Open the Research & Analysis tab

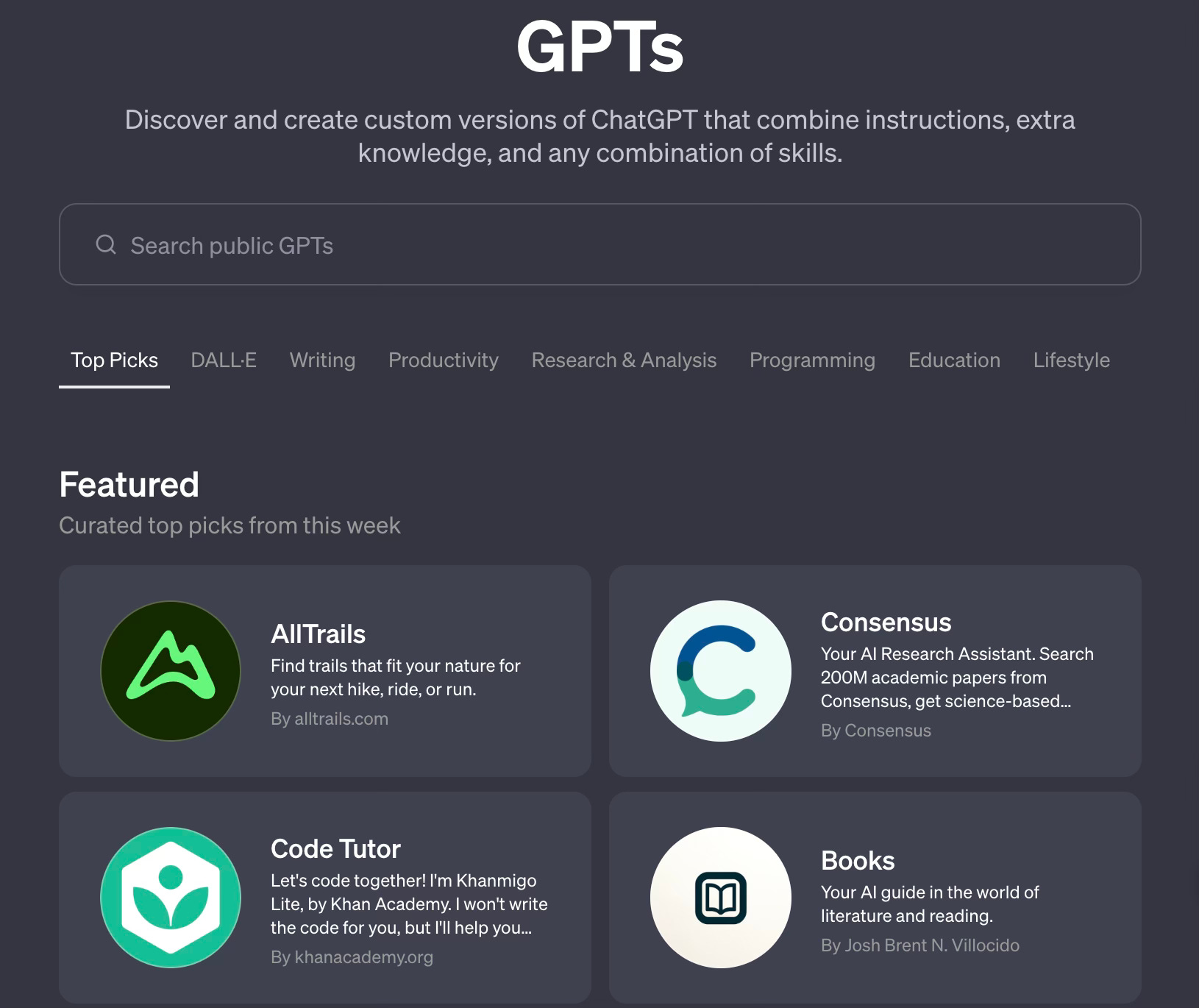624,360
